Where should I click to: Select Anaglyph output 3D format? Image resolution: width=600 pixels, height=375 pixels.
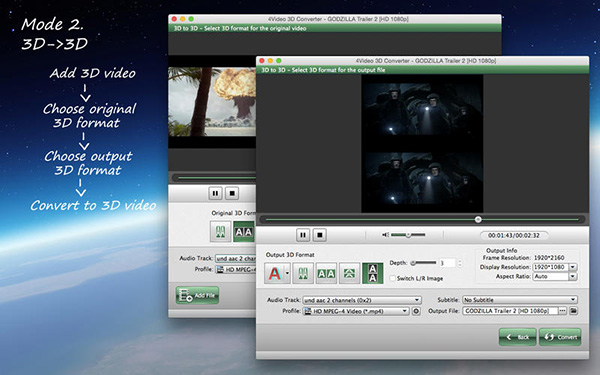click(274, 273)
